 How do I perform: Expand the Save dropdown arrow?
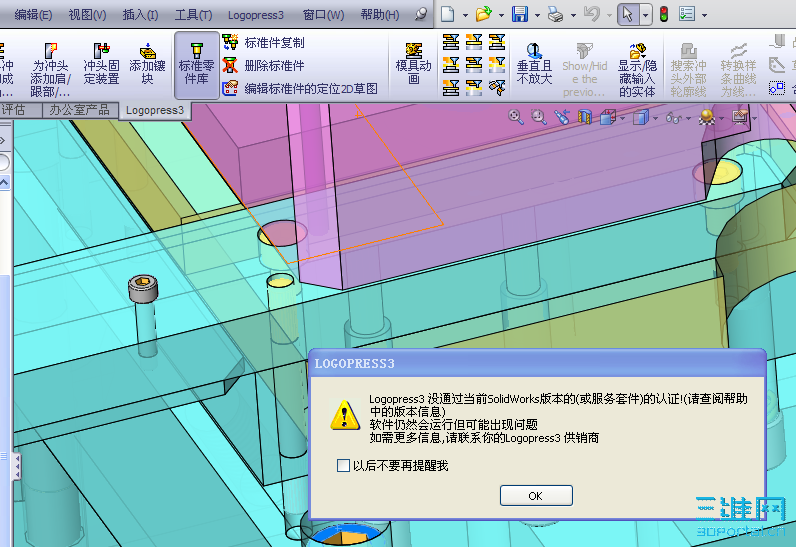pyautogui.click(x=537, y=15)
